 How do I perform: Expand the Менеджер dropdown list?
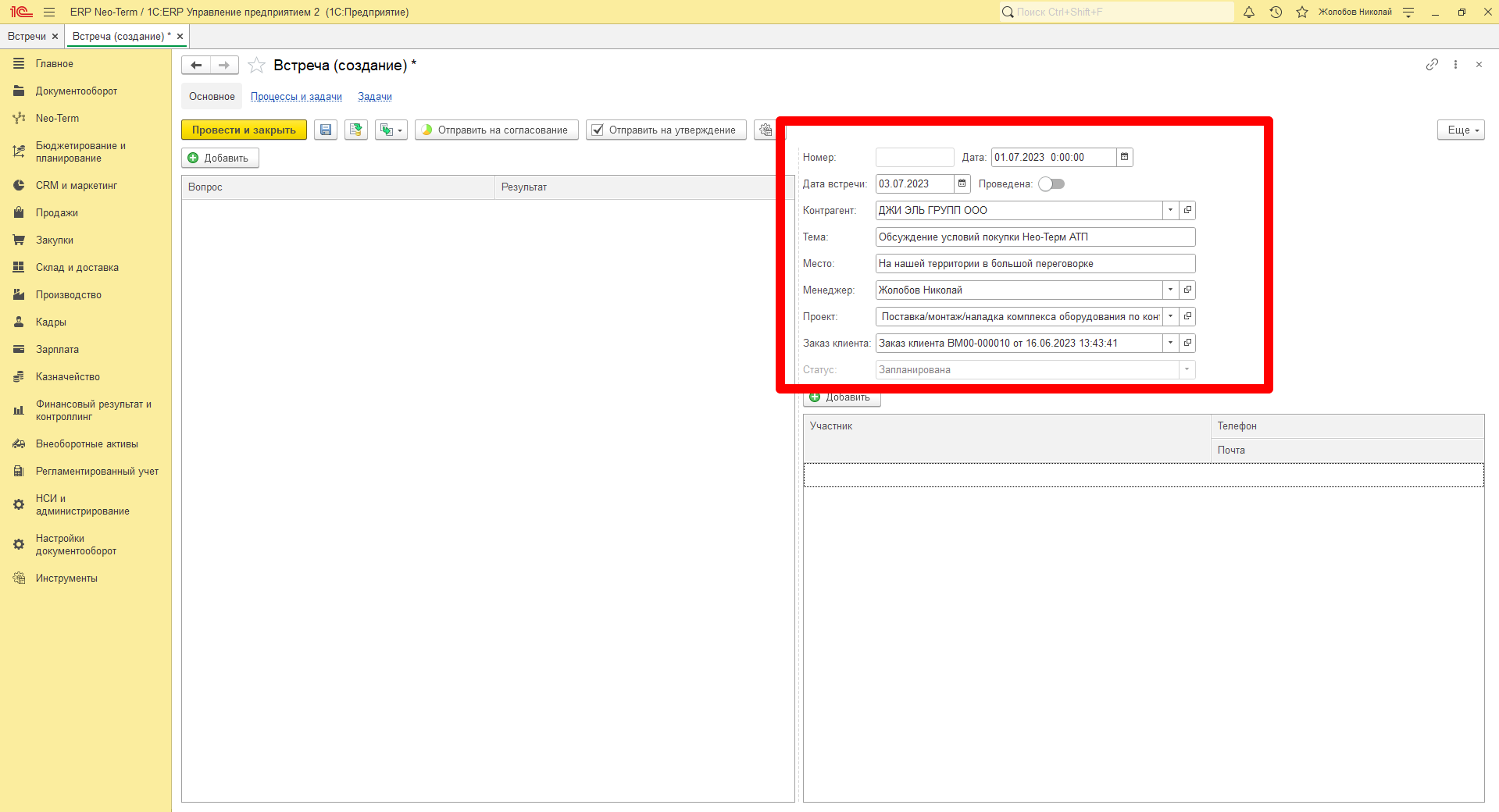click(x=1170, y=290)
